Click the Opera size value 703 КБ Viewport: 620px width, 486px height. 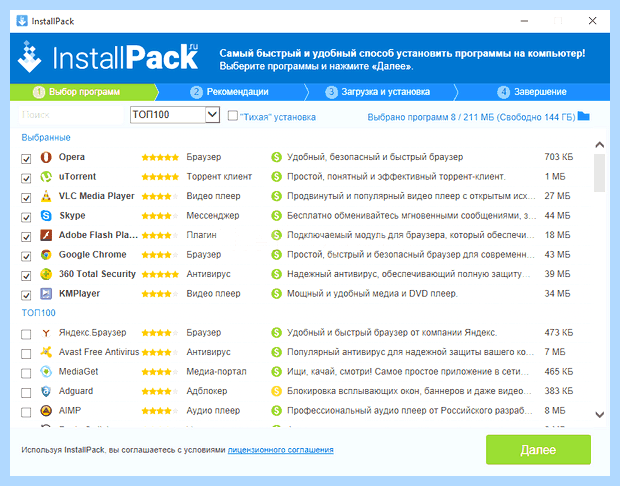(558, 157)
